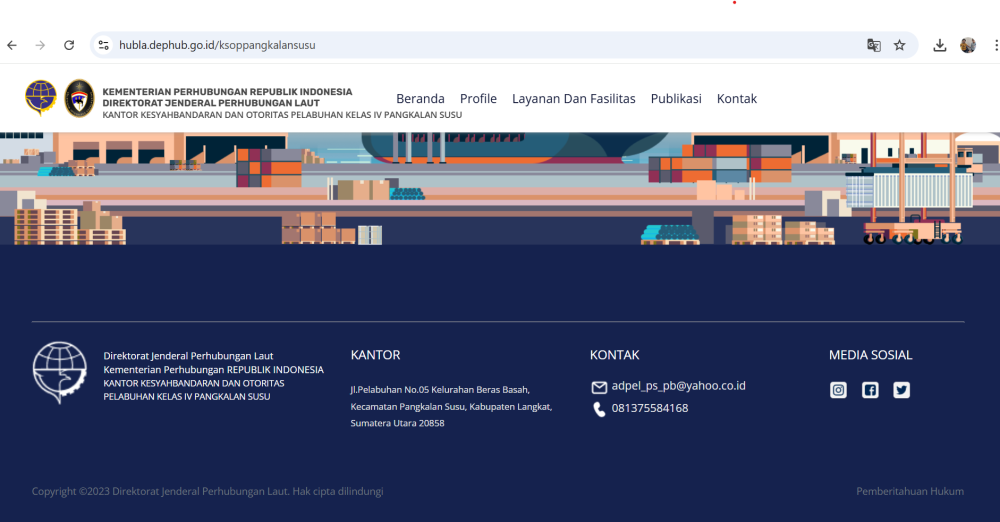Click the copyright text 'Copyright ©2023 Direktorat Jenderal Perhubungan Laut'
Screen dimensions: 1000x522
point(160,491)
